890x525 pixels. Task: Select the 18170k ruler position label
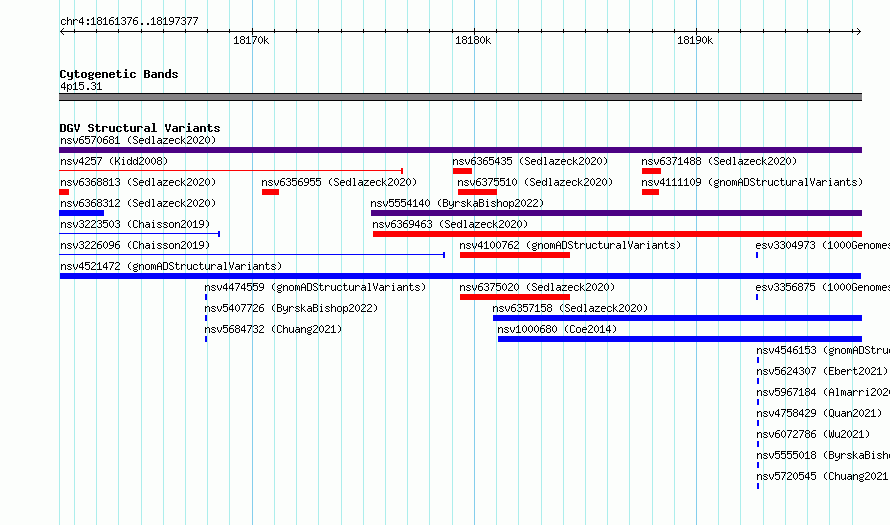click(x=251, y=41)
